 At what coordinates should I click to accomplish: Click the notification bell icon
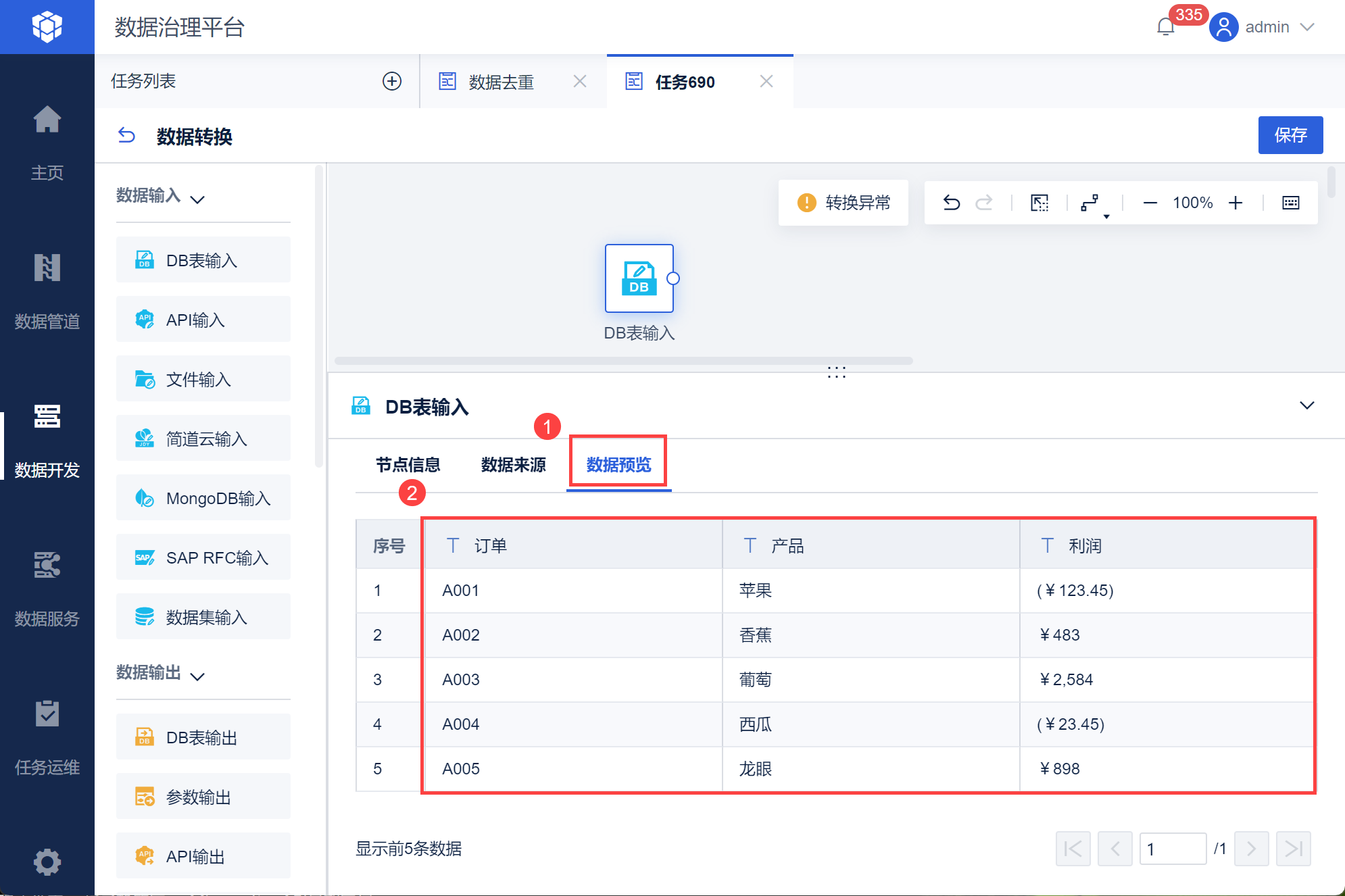tap(1165, 27)
